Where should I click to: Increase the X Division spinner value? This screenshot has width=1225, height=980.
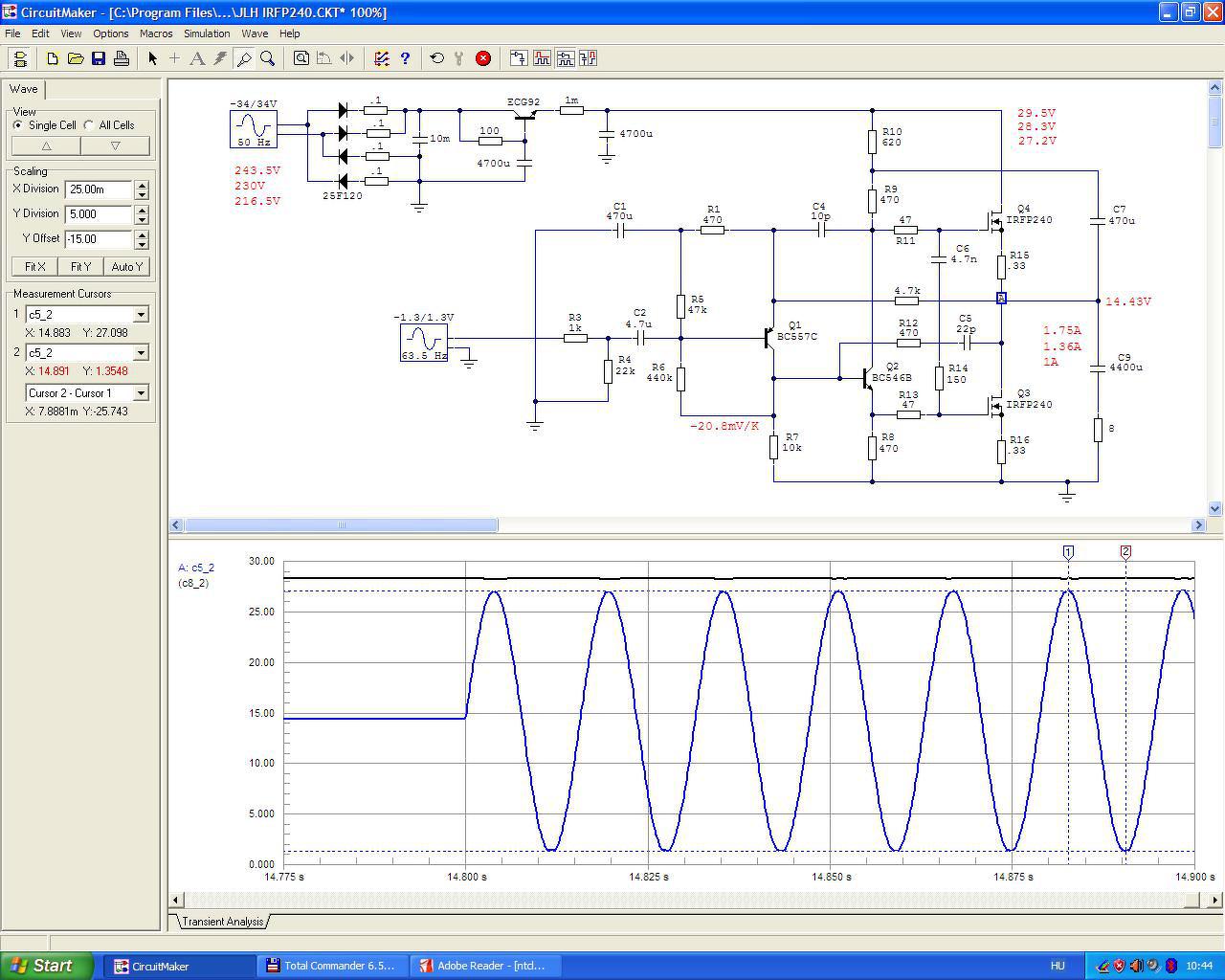(142, 185)
